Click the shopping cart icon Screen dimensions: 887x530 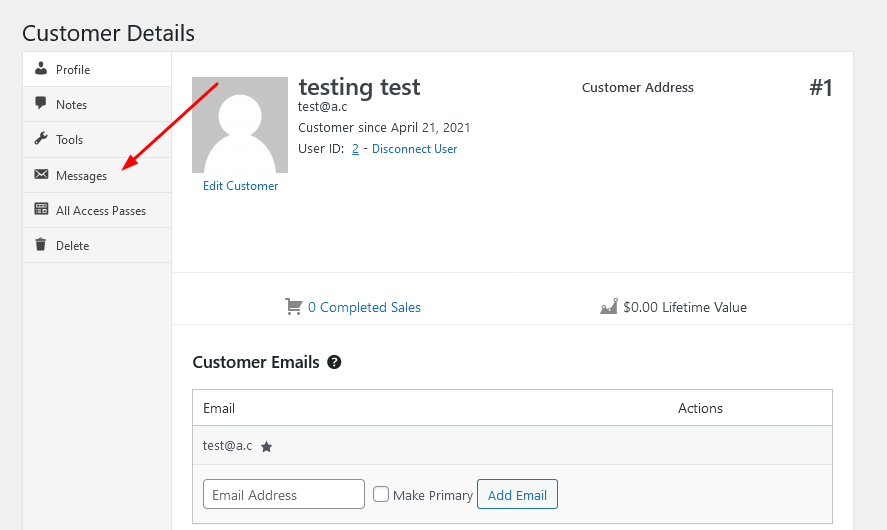click(294, 307)
